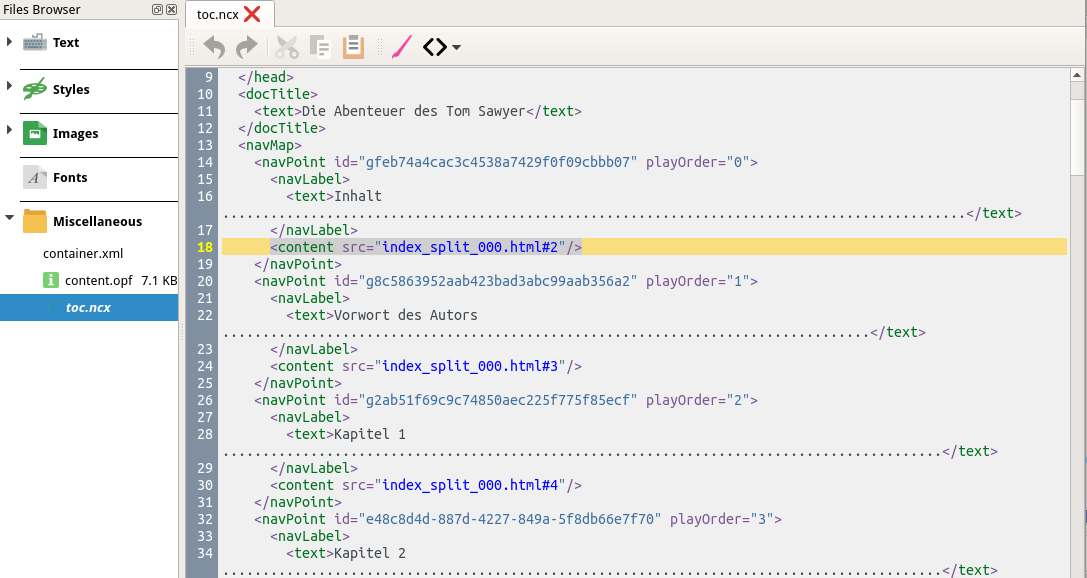Expand the Styles category

9,89
